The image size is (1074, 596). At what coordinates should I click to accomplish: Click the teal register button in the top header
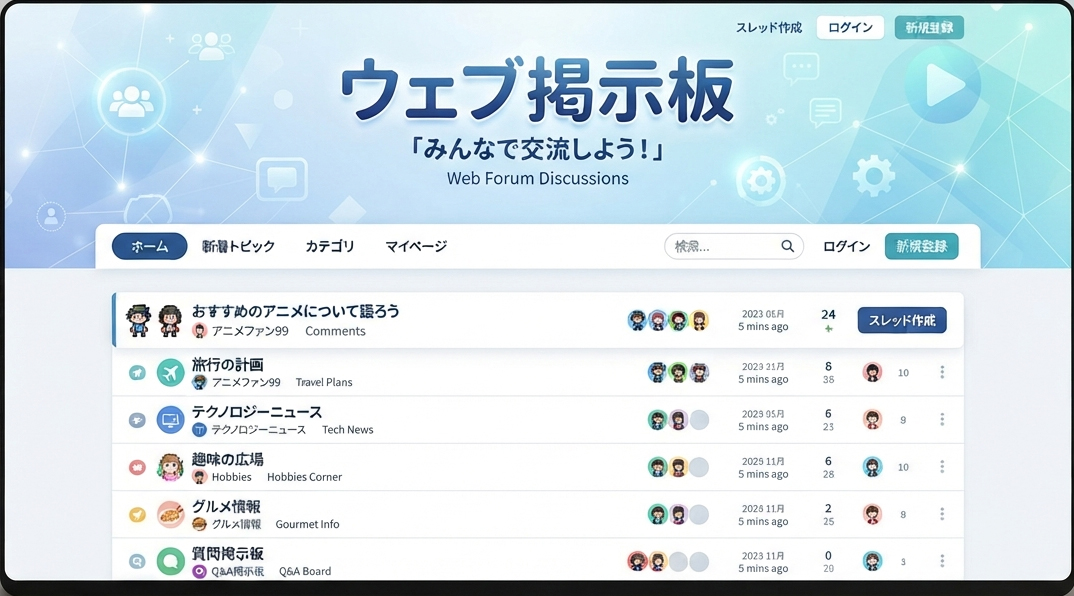click(x=929, y=27)
